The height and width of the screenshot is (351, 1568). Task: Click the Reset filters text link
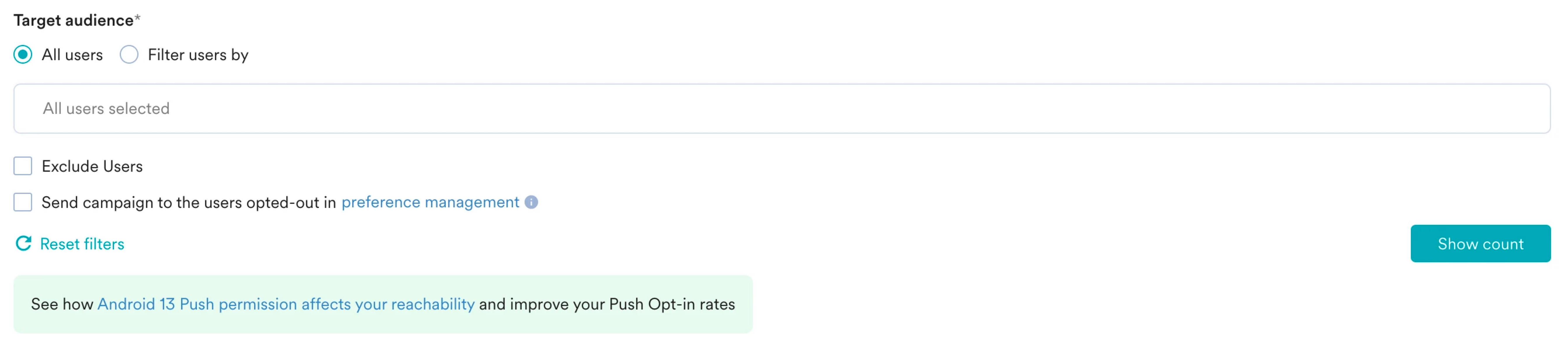82,244
